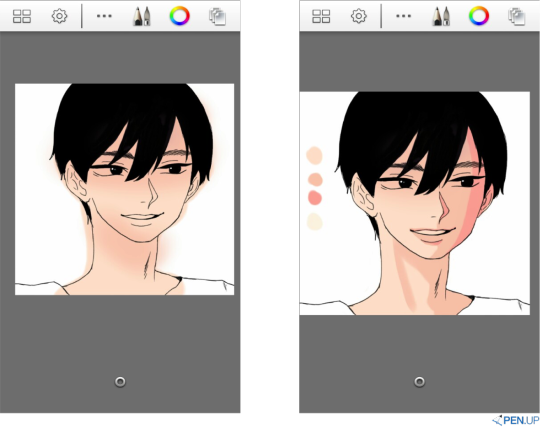This screenshot has height=428, width=540.
Task: Open the brush pencils tool in right screen
Action: (x=441, y=16)
